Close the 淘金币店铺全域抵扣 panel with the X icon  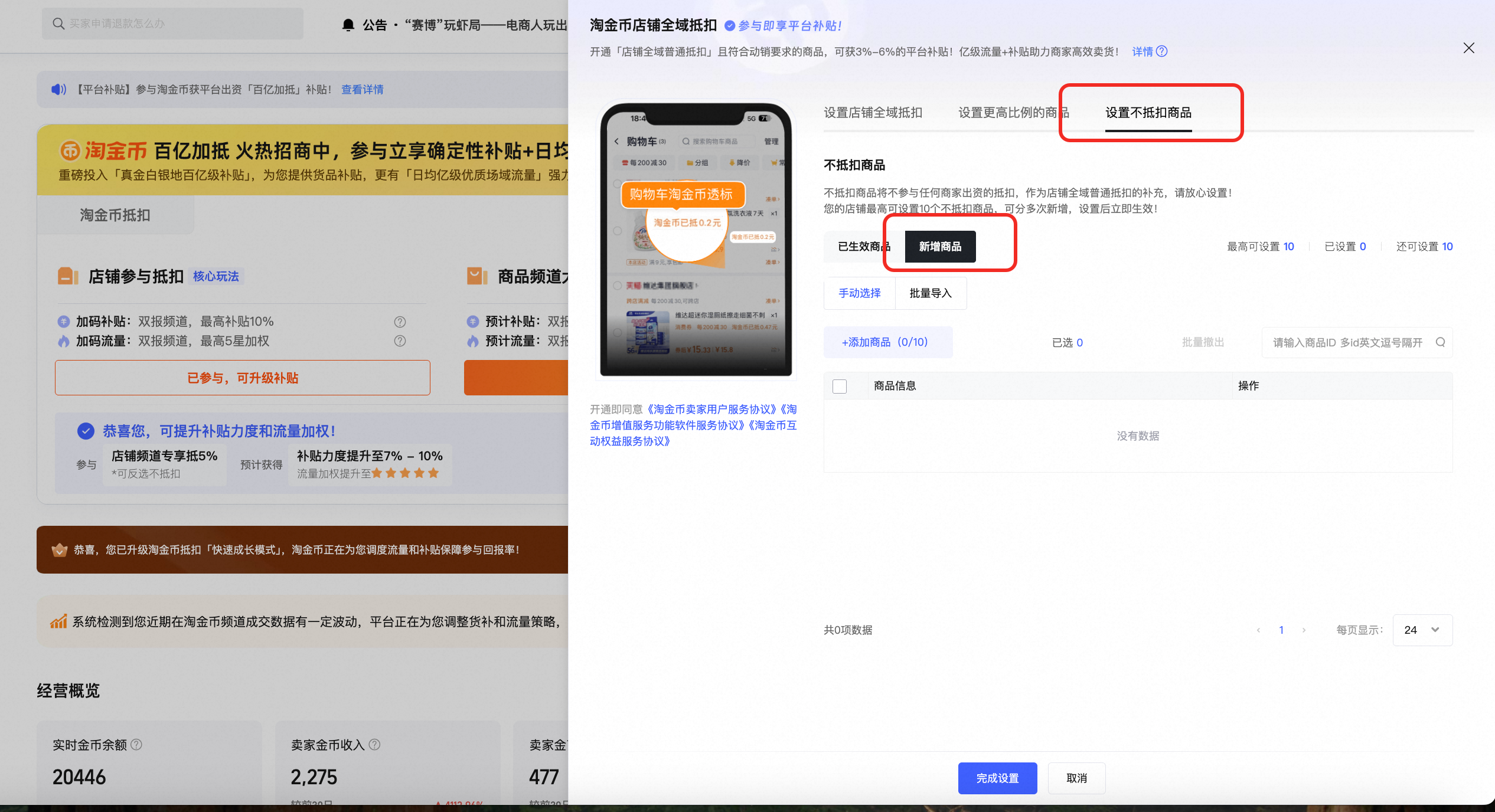pyautogui.click(x=1468, y=48)
